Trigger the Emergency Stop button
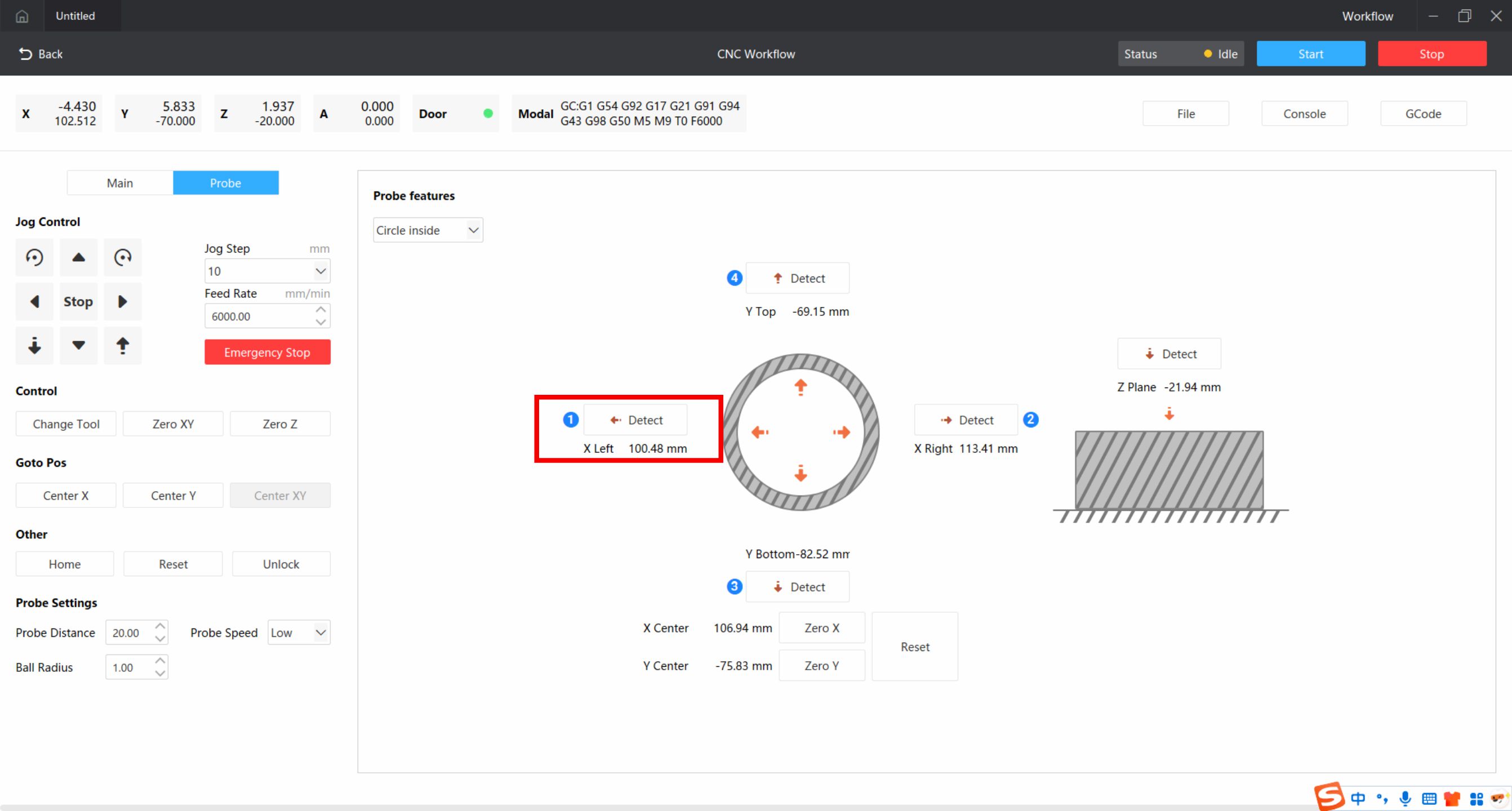The image size is (1512, 811). (267, 351)
